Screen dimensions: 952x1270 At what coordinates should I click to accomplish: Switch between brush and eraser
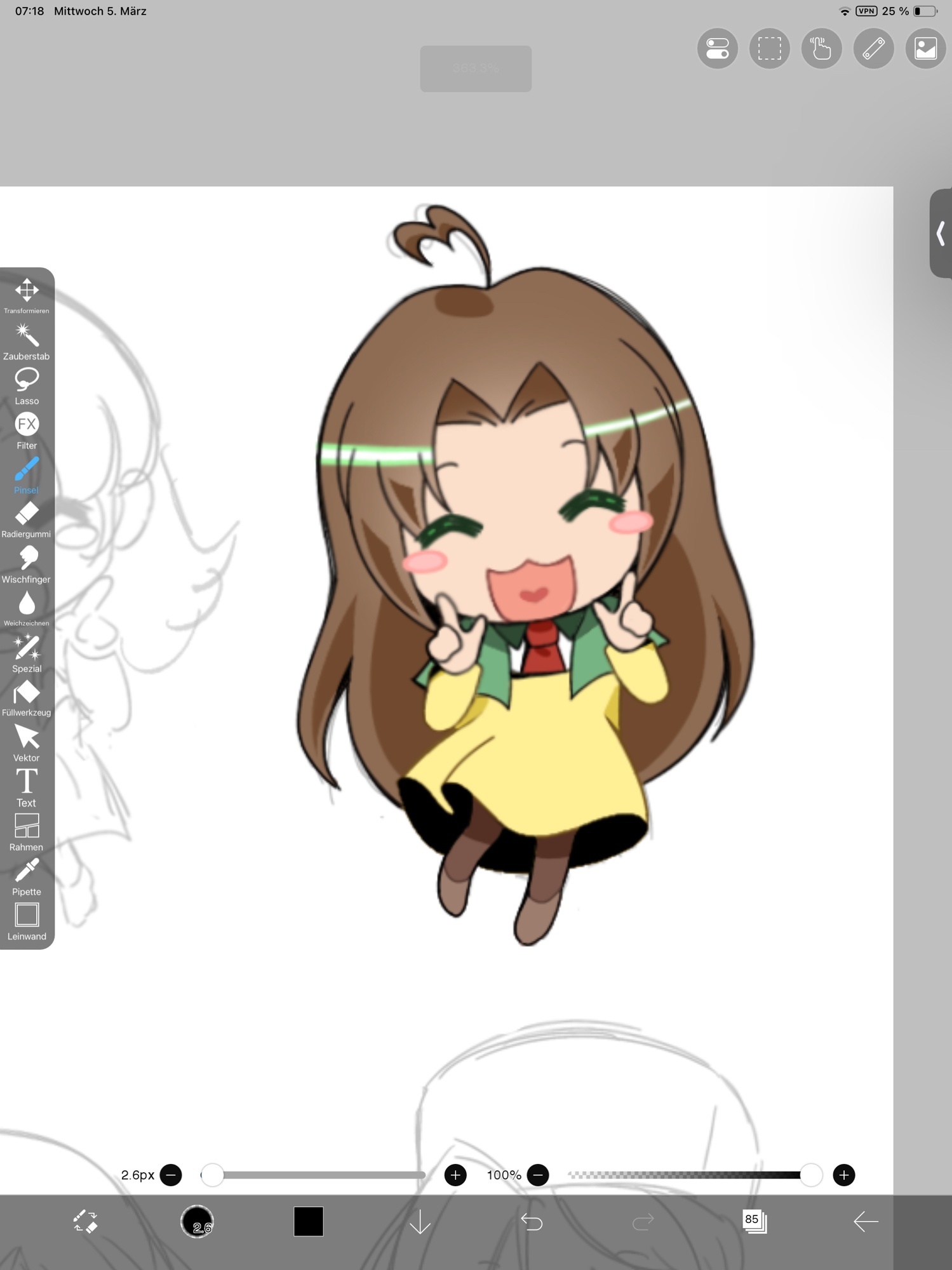(85, 1221)
